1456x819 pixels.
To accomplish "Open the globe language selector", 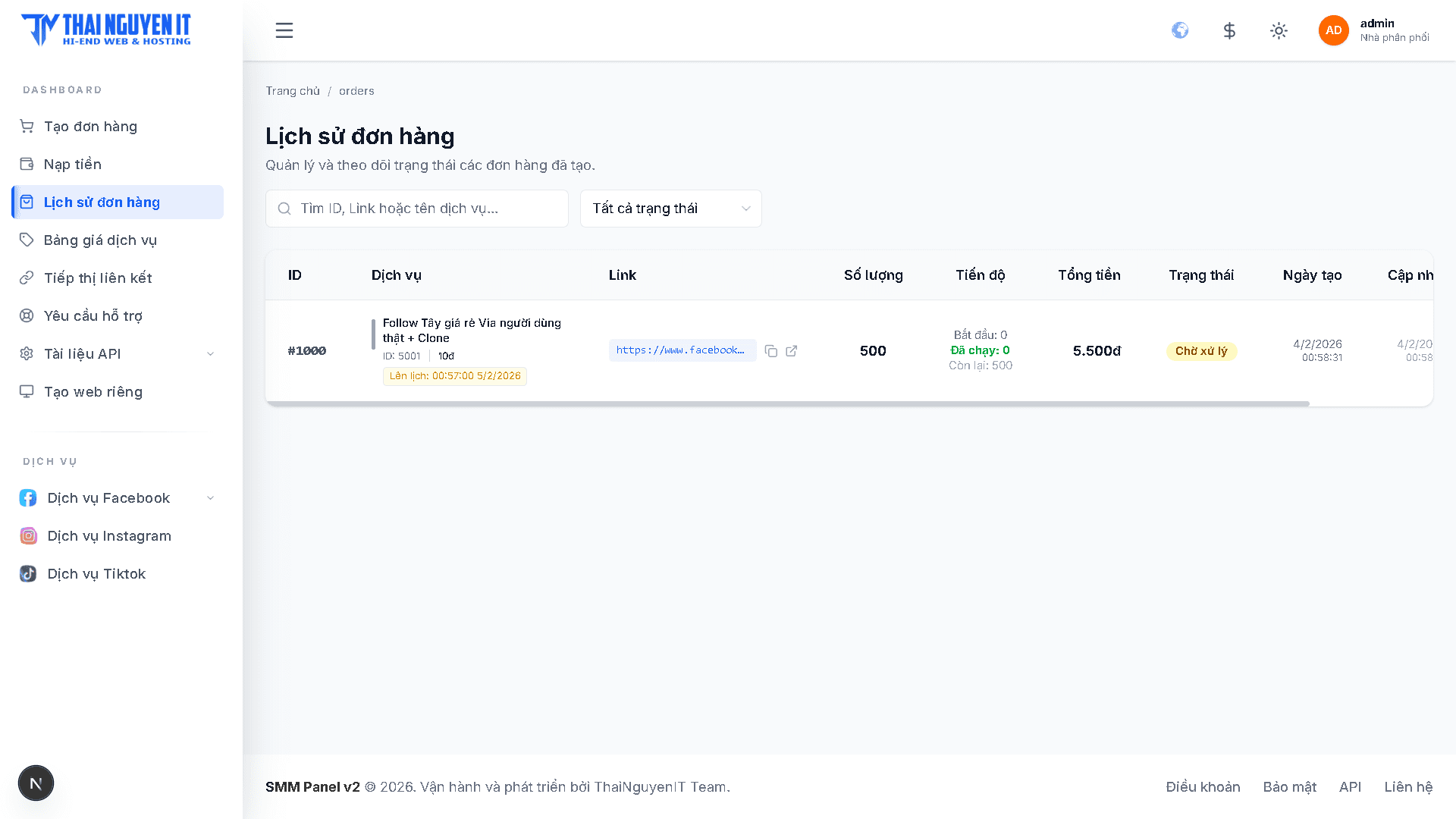I will click(1180, 30).
